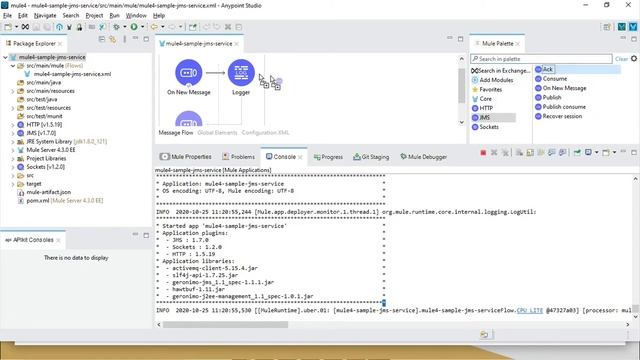
Task: Open the Navigate menu
Action: [45, 16]
